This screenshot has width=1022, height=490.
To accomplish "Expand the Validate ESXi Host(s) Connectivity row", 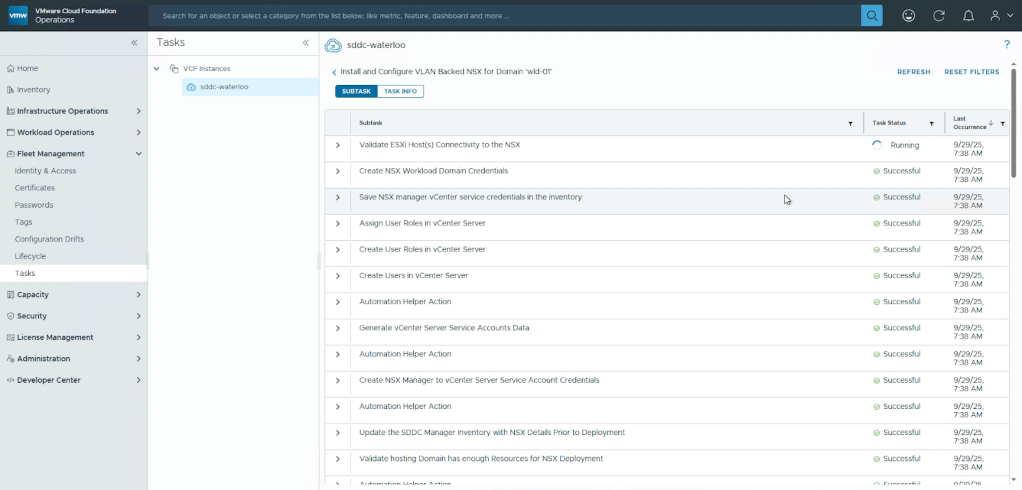I will 338,146.
